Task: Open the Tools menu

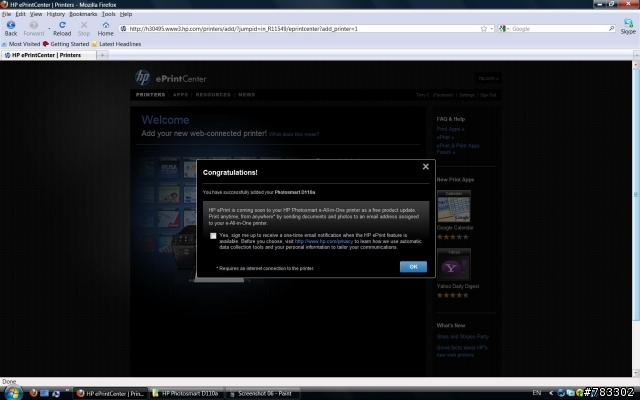Action: coord(109,14)
